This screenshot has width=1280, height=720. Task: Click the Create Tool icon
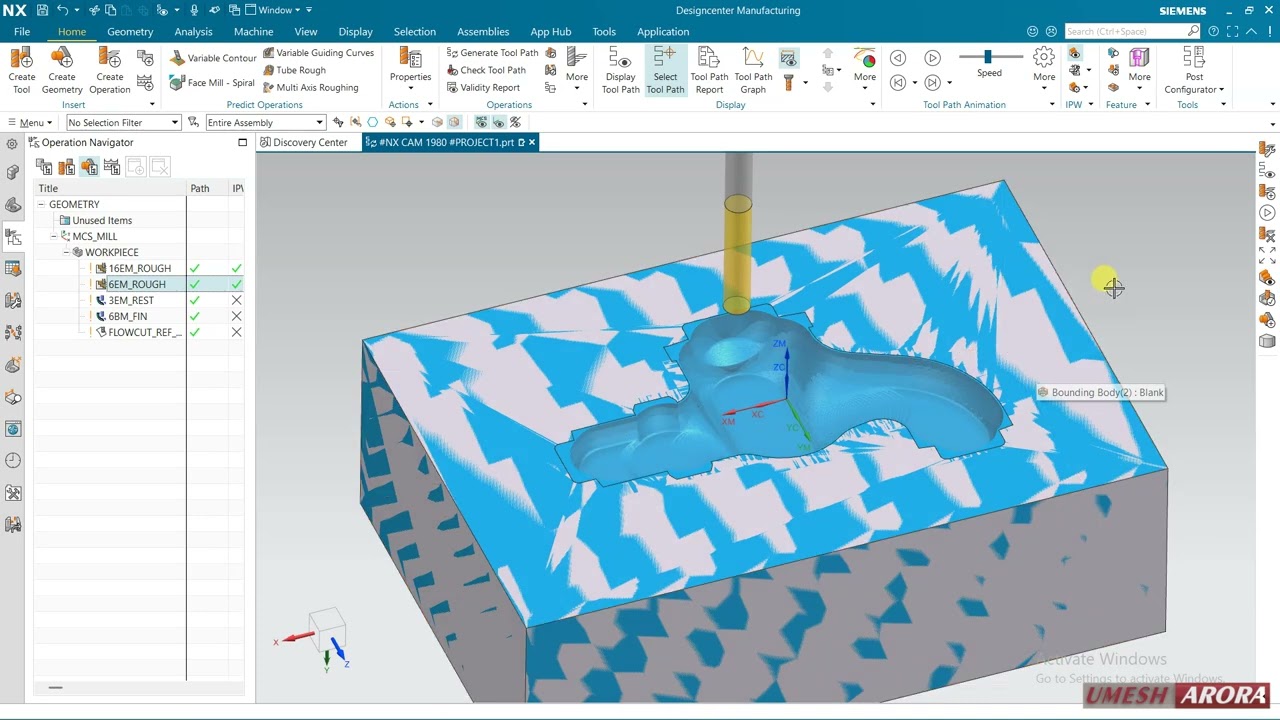(21, 70)
